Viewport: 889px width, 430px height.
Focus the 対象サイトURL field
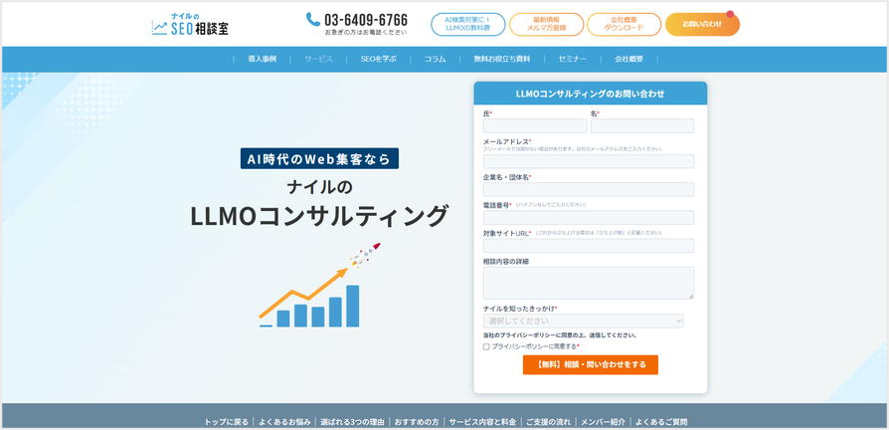click(589, 246)
